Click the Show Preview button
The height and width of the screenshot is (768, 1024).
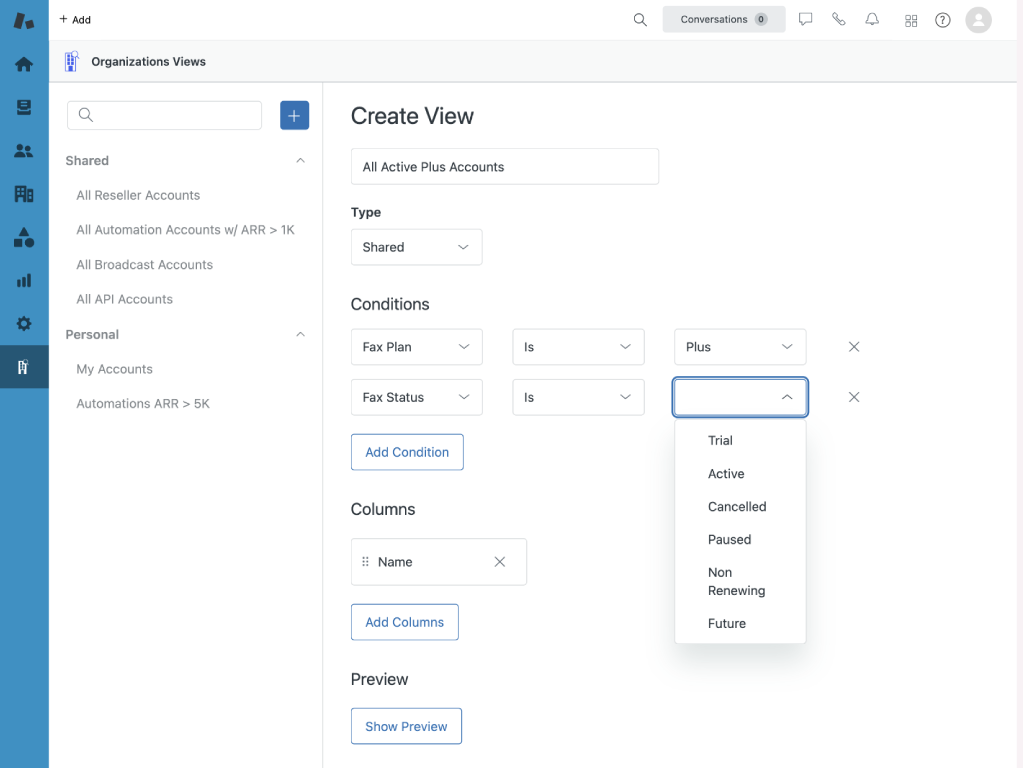(406, 727)
